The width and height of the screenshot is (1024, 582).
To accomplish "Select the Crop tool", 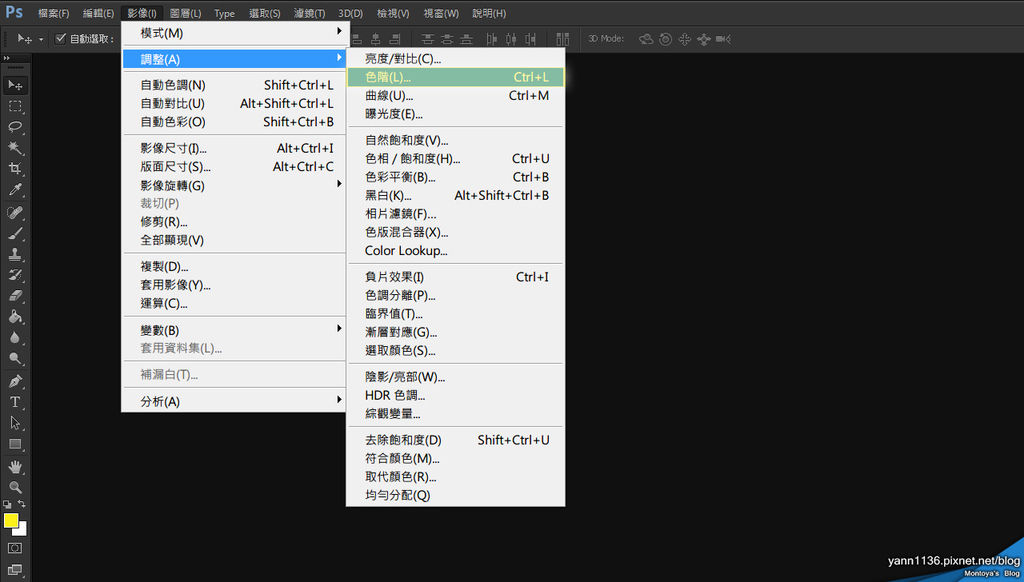I will [14, 169].
